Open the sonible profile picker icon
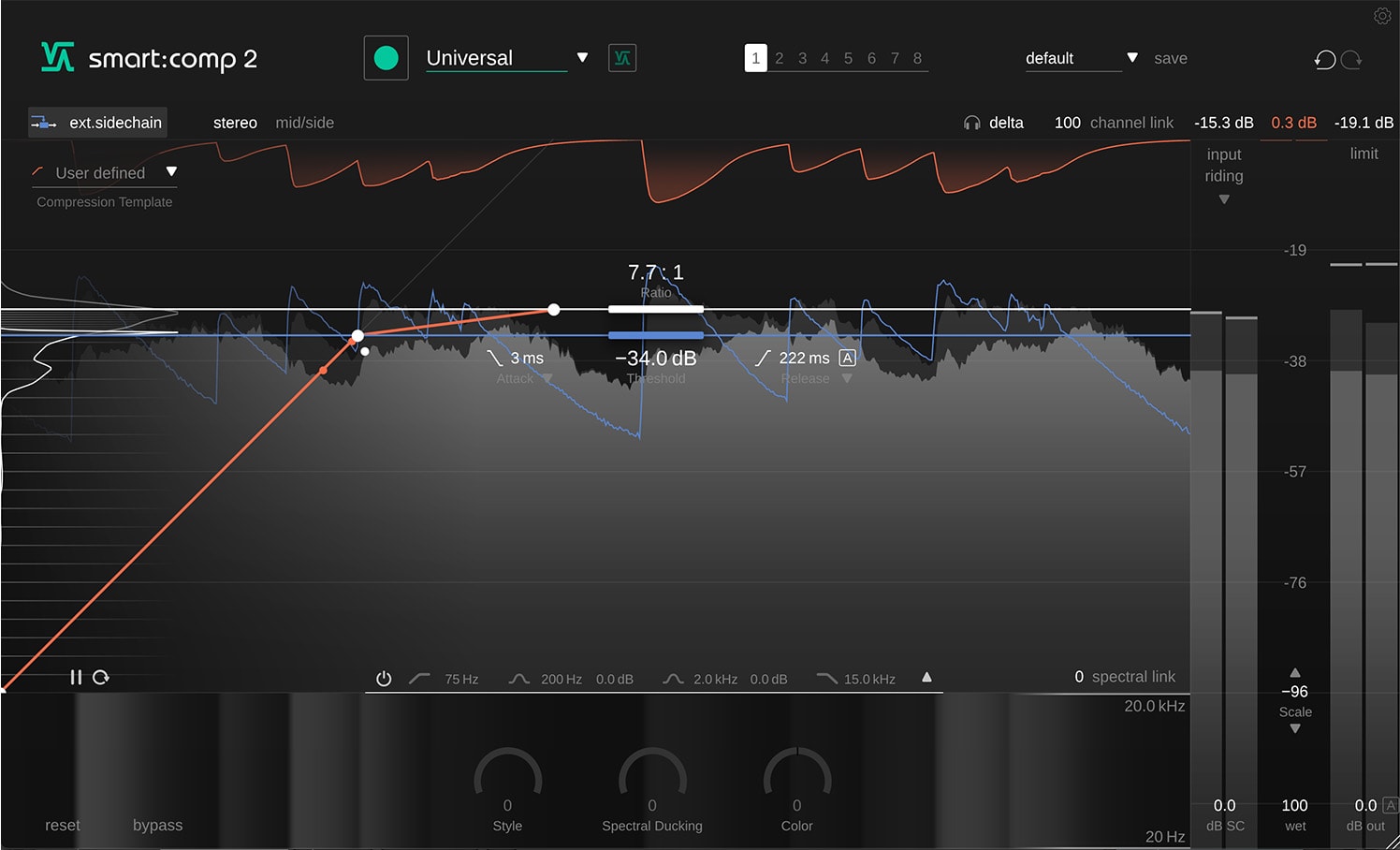The width and height of the screenshot is (1400, 850). click(x=622, y=58)
